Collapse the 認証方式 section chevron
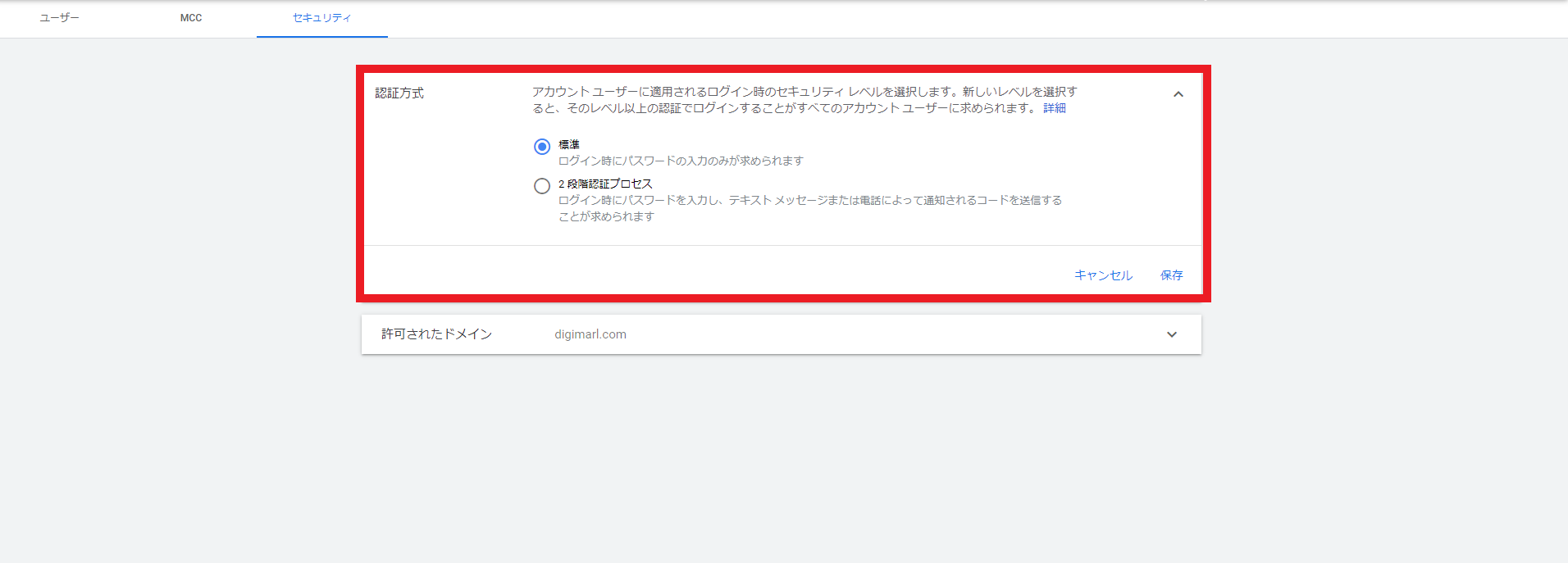This screenshot has height=563, width=1568. pos(1178,94)
